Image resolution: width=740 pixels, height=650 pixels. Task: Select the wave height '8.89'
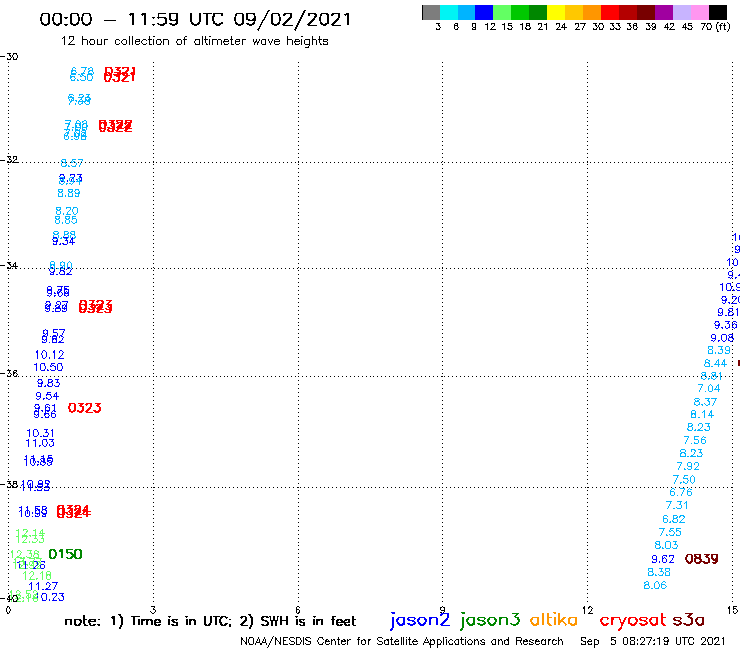(69, 193)
